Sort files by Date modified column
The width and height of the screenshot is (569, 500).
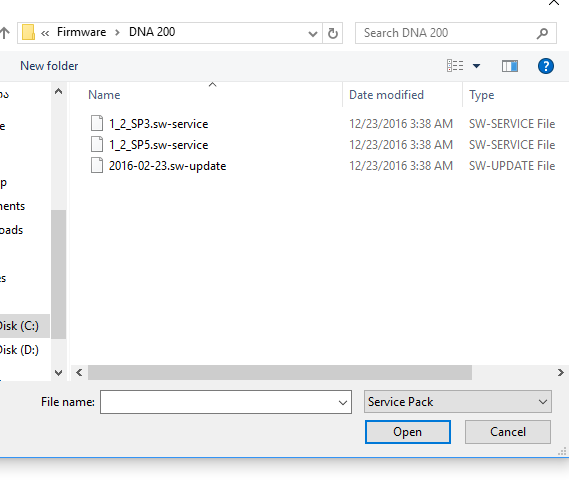click(x=386, y=95)
